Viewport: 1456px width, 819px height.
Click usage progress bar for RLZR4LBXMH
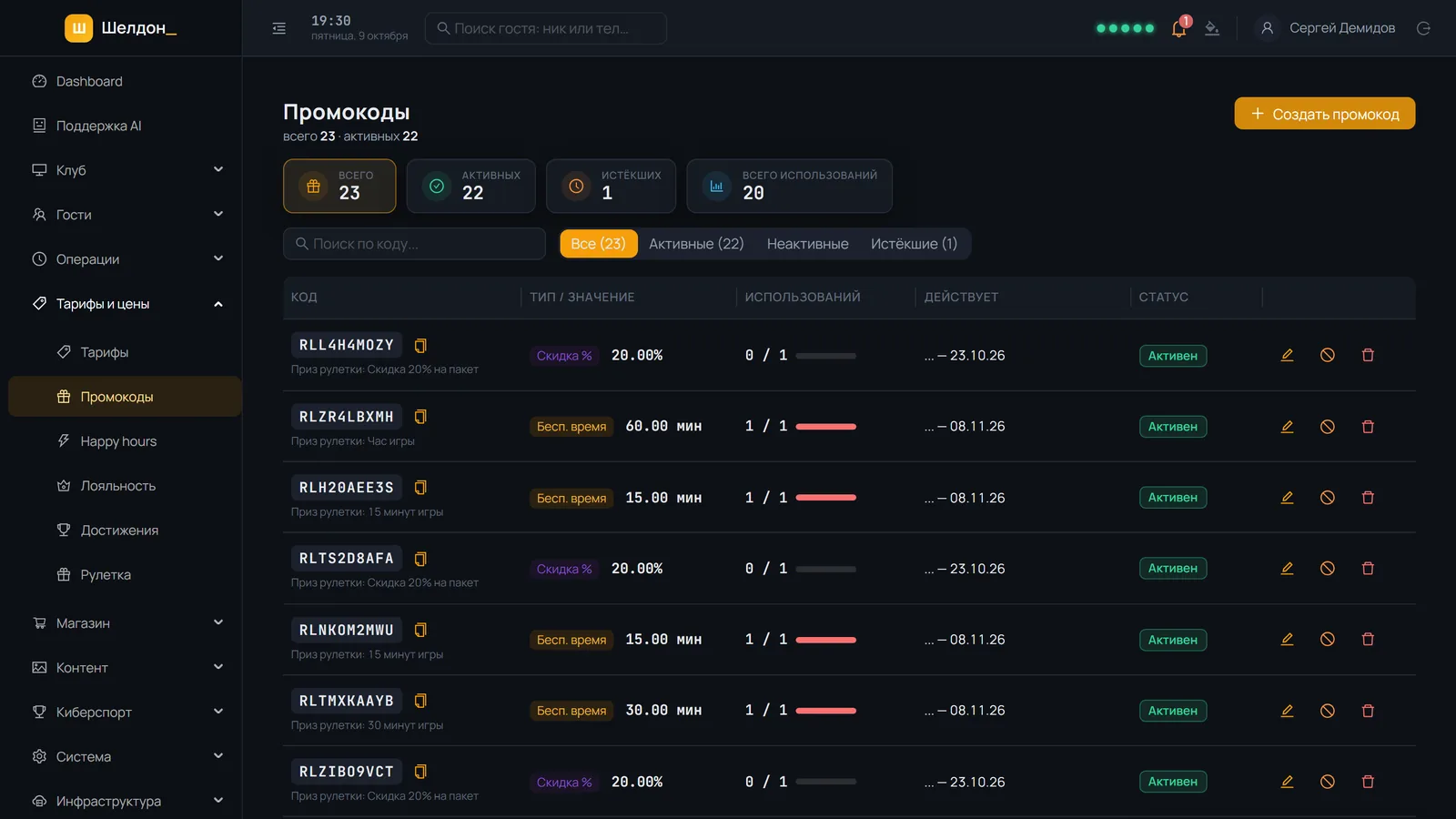[x=825, y=427]
